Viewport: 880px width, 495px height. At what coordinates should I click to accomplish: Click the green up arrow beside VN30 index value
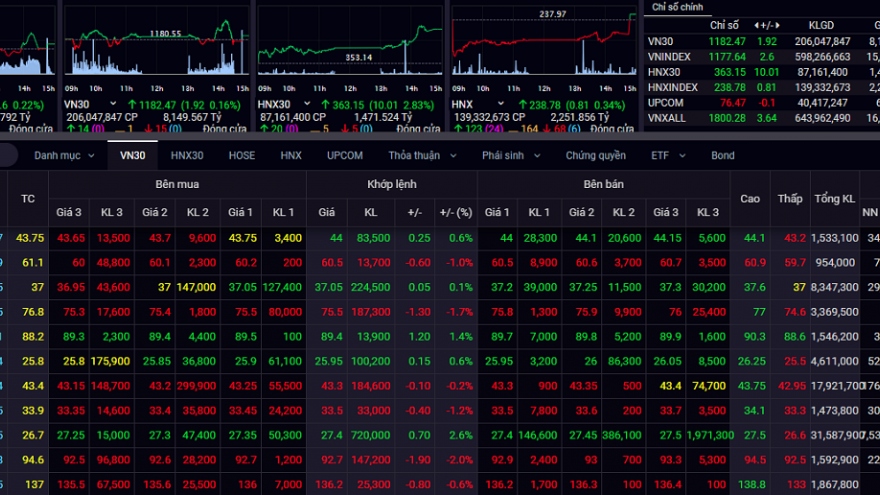pos(131,104)
